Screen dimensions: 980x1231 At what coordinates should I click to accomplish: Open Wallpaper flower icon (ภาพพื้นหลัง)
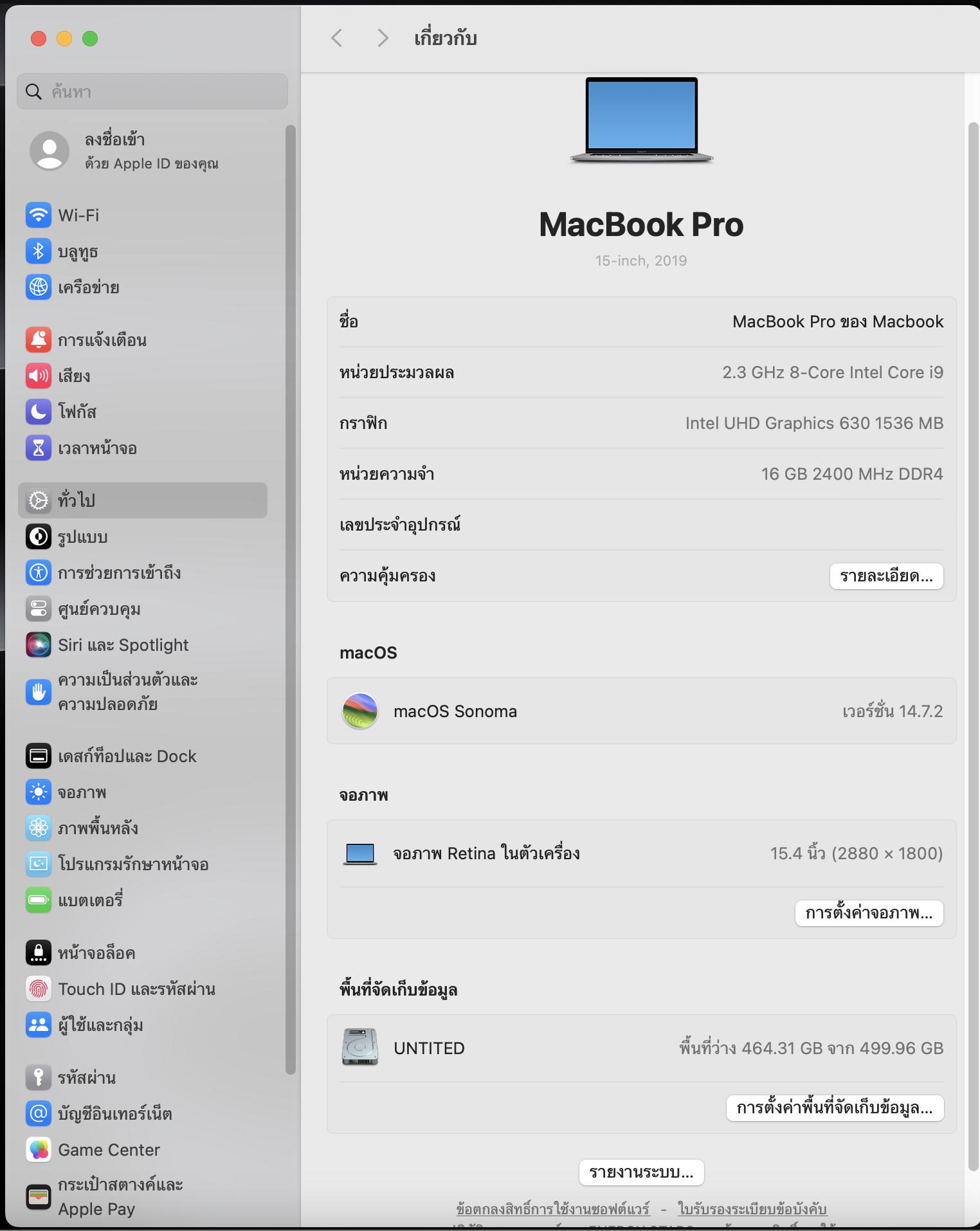pyautogui.click(x=39, y=828)
